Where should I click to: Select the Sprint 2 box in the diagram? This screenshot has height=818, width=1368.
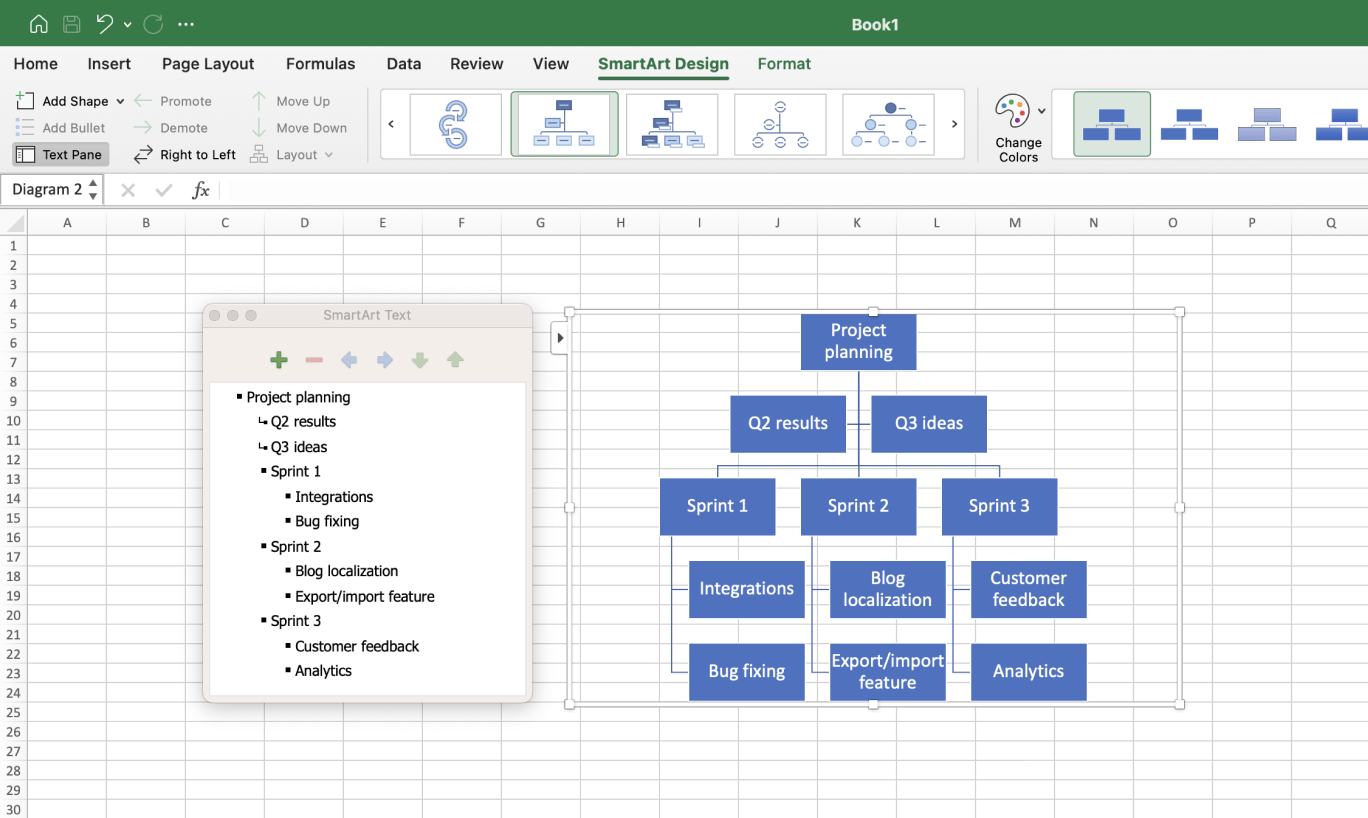coord(858,506)
